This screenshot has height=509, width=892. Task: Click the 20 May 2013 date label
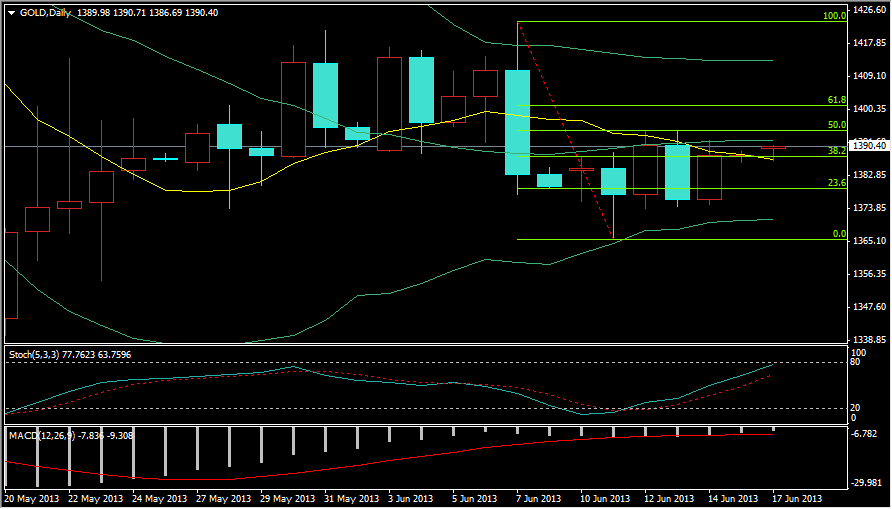(32, 498)
